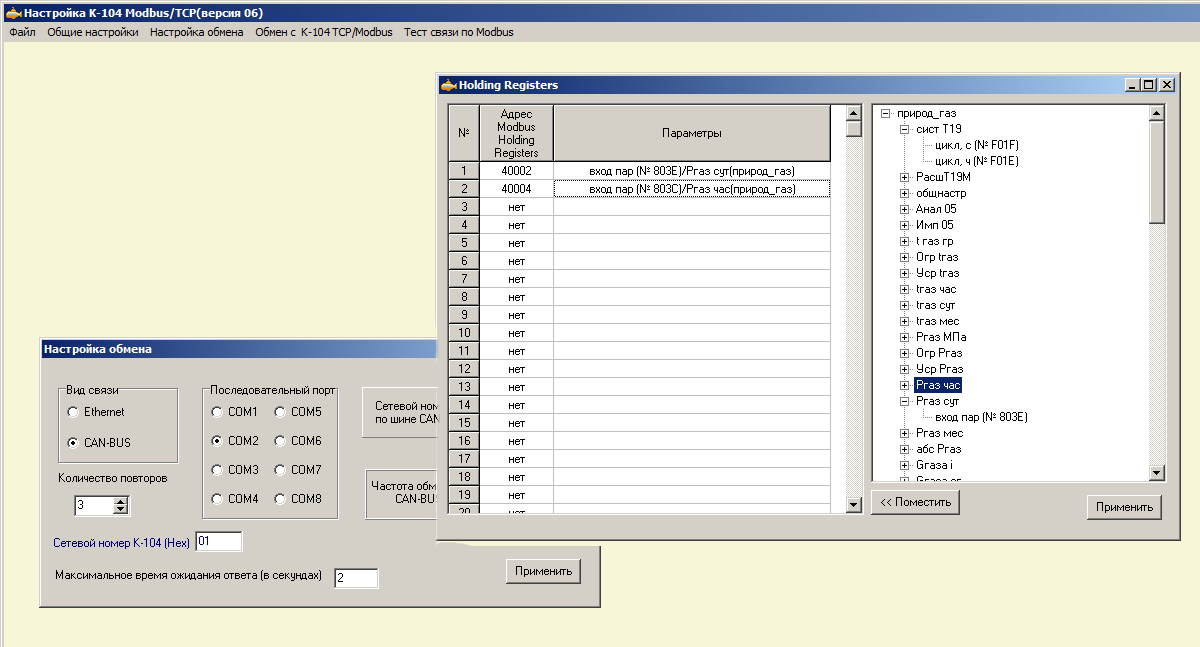Image resolution: width=1200 pixels, height=647 pixels.
Task: Open Тест связи по Modbus menu
Action: [x=458, y=32]
